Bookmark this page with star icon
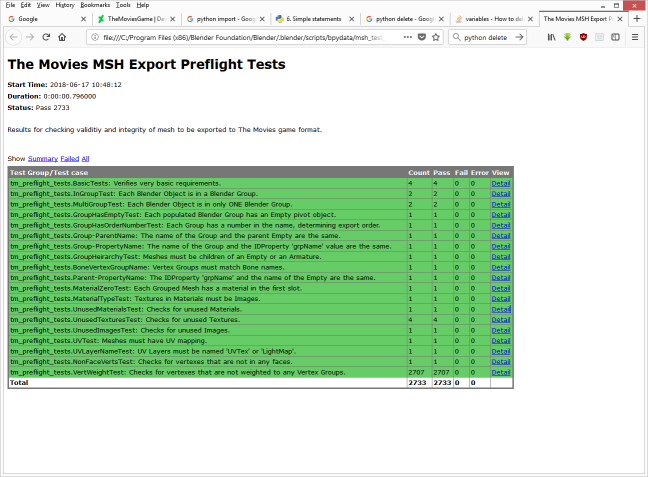The image size is (648, 477). (x=436, y=37)
